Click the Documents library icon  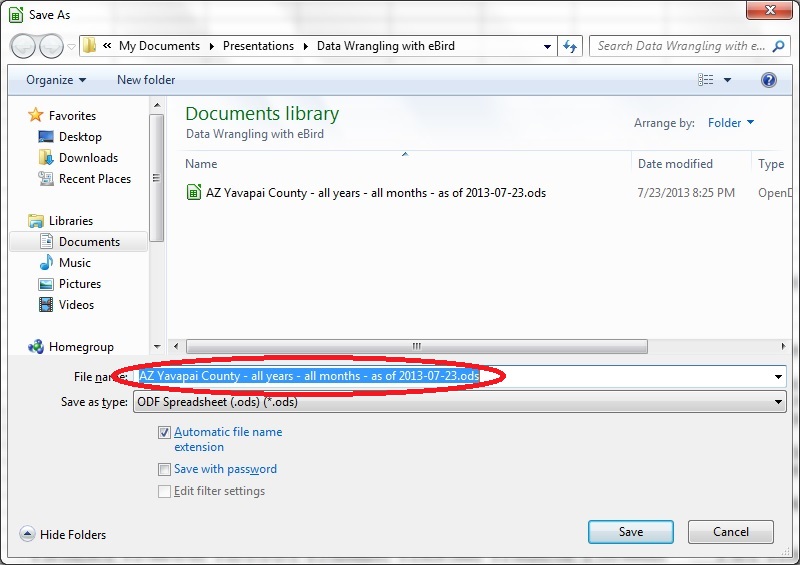tap(46, 241)
